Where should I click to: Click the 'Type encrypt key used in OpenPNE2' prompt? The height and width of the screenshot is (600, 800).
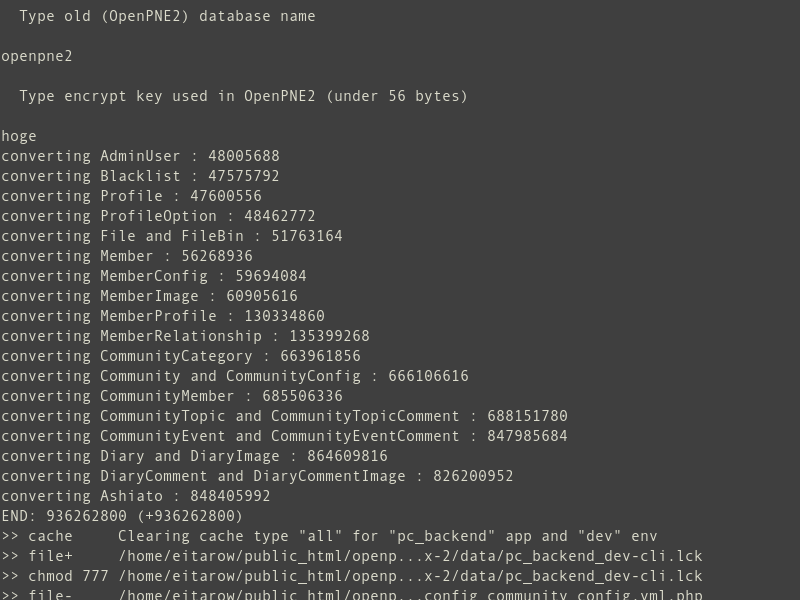(243, 96)
